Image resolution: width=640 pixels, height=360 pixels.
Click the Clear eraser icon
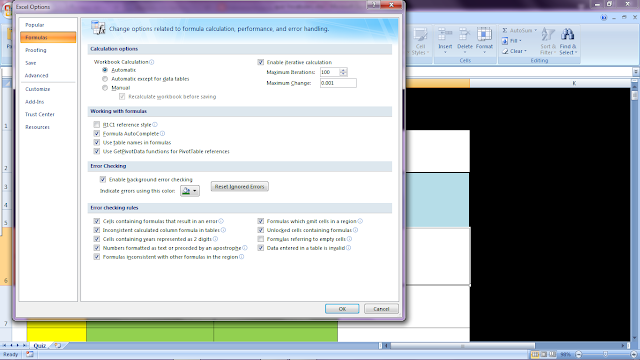click(x=505, y=51)
